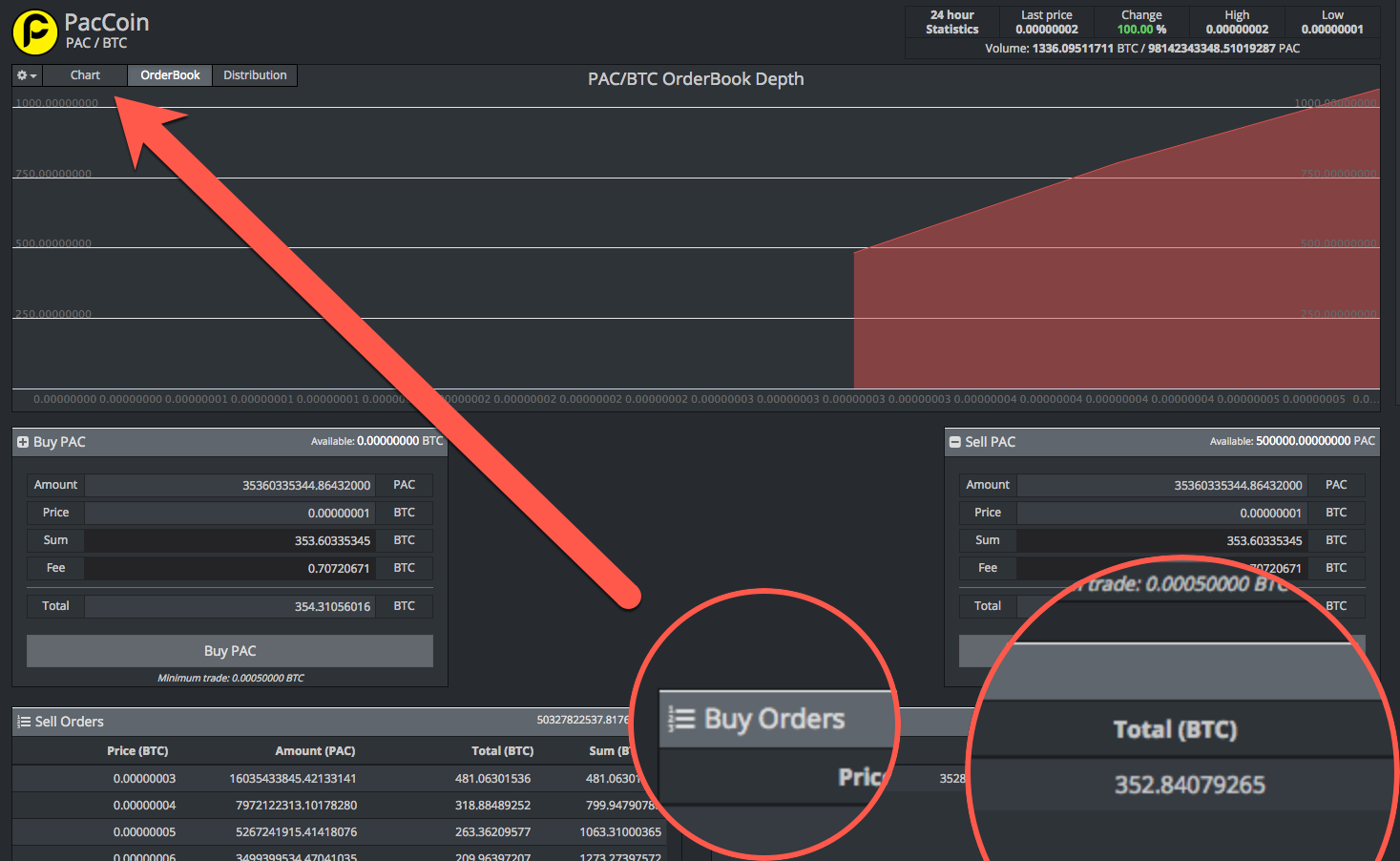Viewport: 1400px width, 861px height.
Task: Collapse the Buy PAC panel icon
Action: click(23, 442)
